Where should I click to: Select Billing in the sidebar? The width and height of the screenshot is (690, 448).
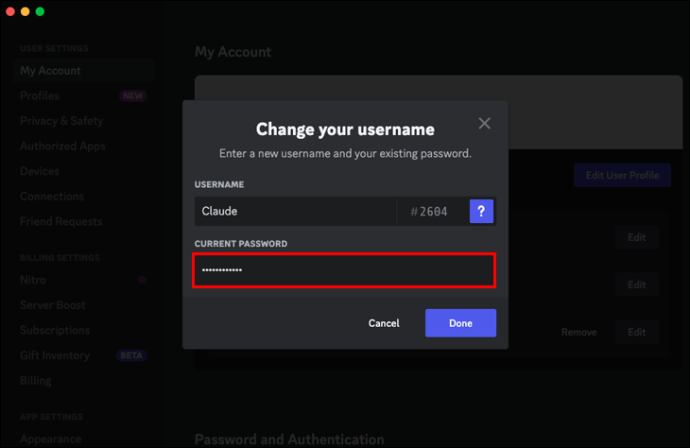click(x=36, y=380)
